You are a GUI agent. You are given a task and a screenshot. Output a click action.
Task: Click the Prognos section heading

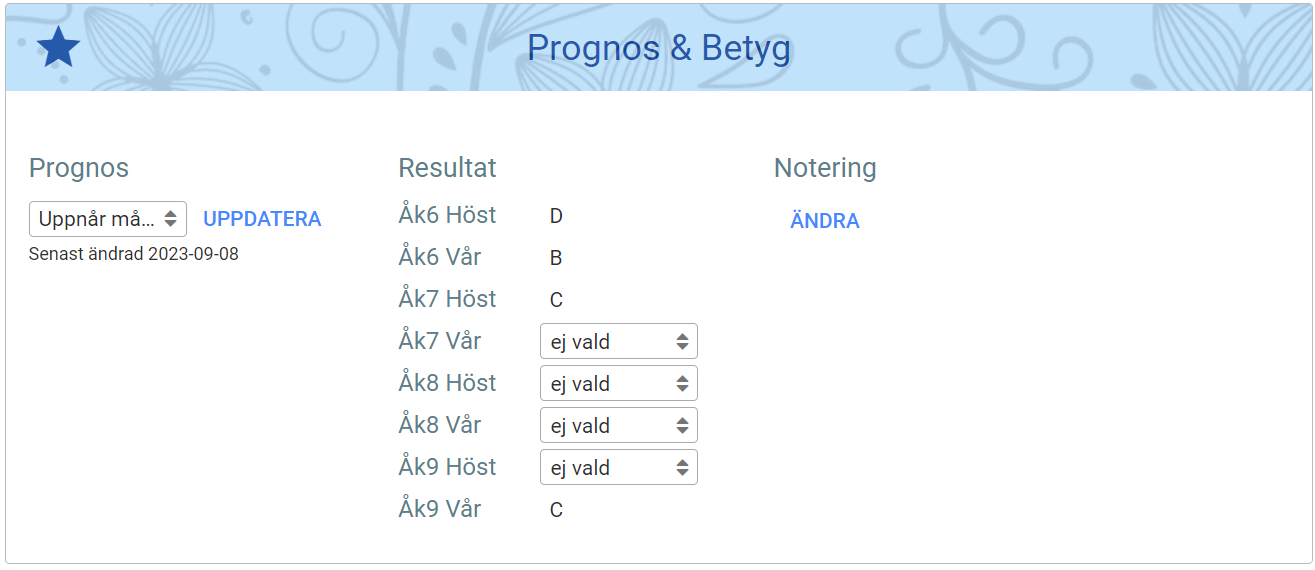tap(79, 168)
